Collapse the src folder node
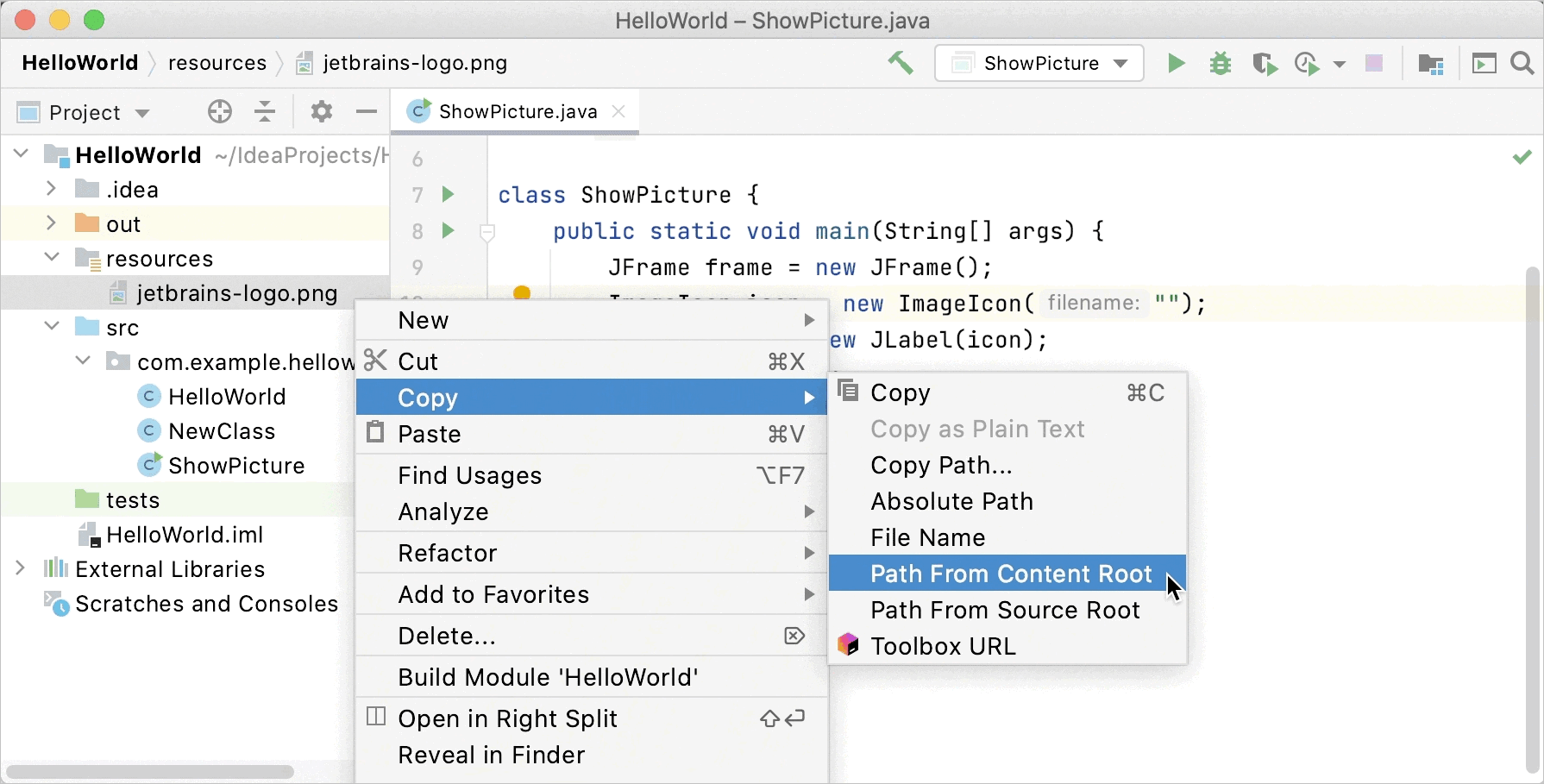The width and height of the screenshot is (1544, 784). coord(52,327)
